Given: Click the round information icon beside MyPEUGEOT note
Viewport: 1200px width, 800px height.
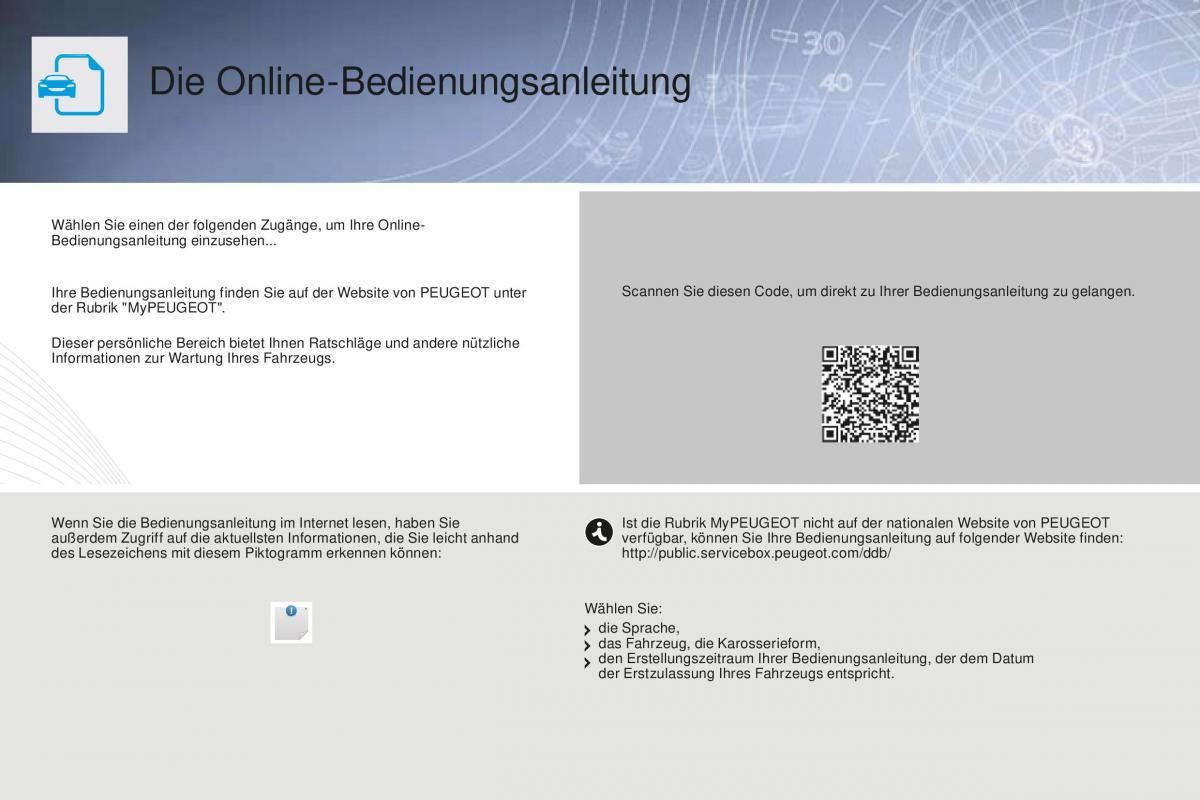Looking at the screenshot, I should tap(599, 532).
